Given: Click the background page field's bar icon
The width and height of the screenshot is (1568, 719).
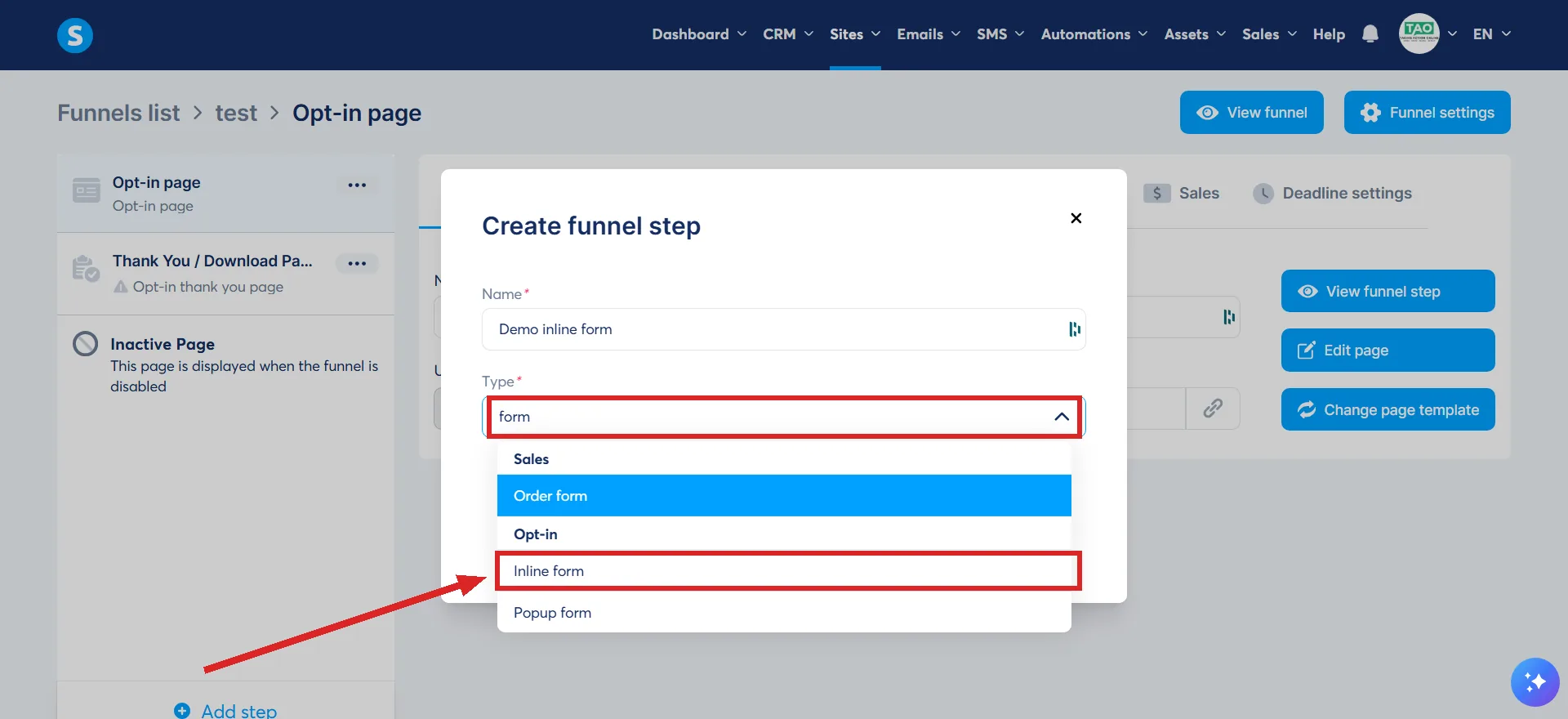Looking at the screenshot, I should tap(1229, 317).
